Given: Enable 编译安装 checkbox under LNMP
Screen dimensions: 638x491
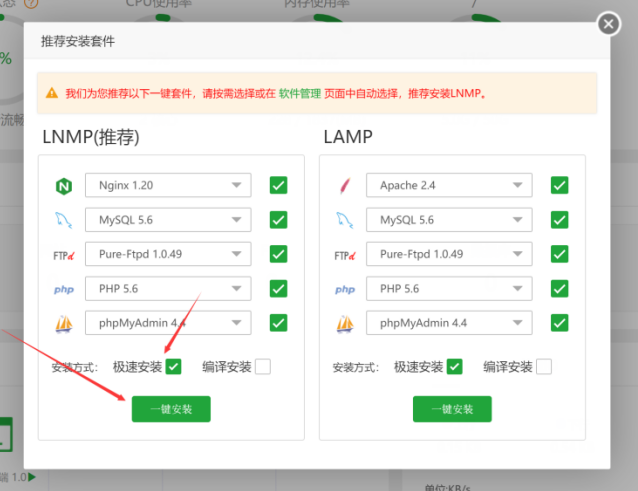Looking at the screenshot, I should (x=263, y=367).
